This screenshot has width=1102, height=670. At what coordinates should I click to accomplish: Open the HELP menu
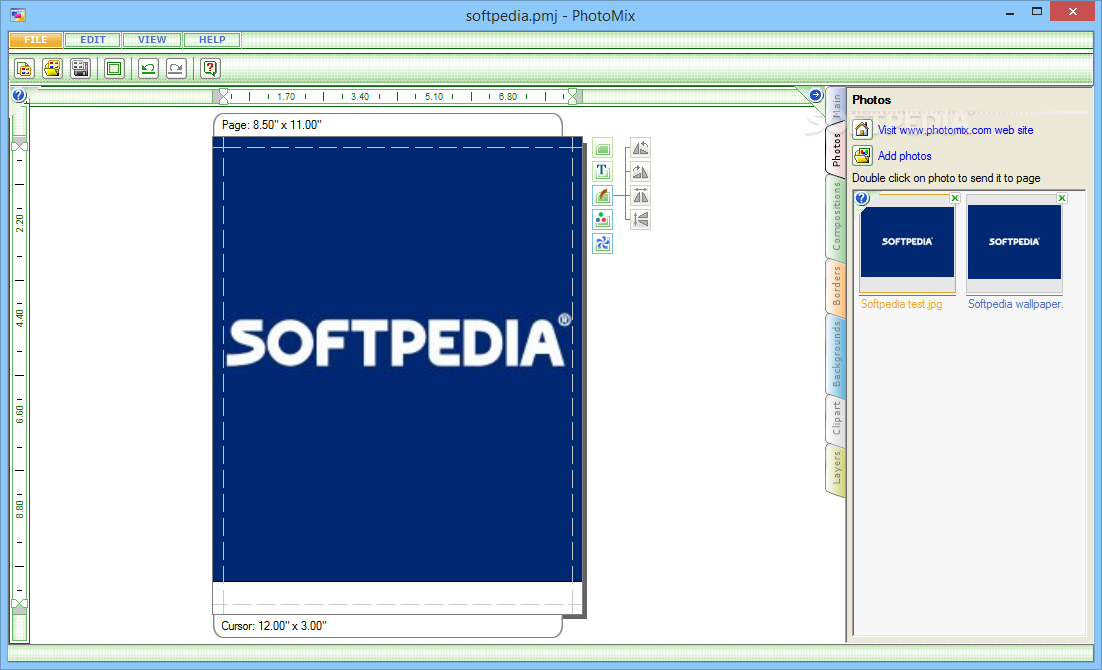pos(212,40)
